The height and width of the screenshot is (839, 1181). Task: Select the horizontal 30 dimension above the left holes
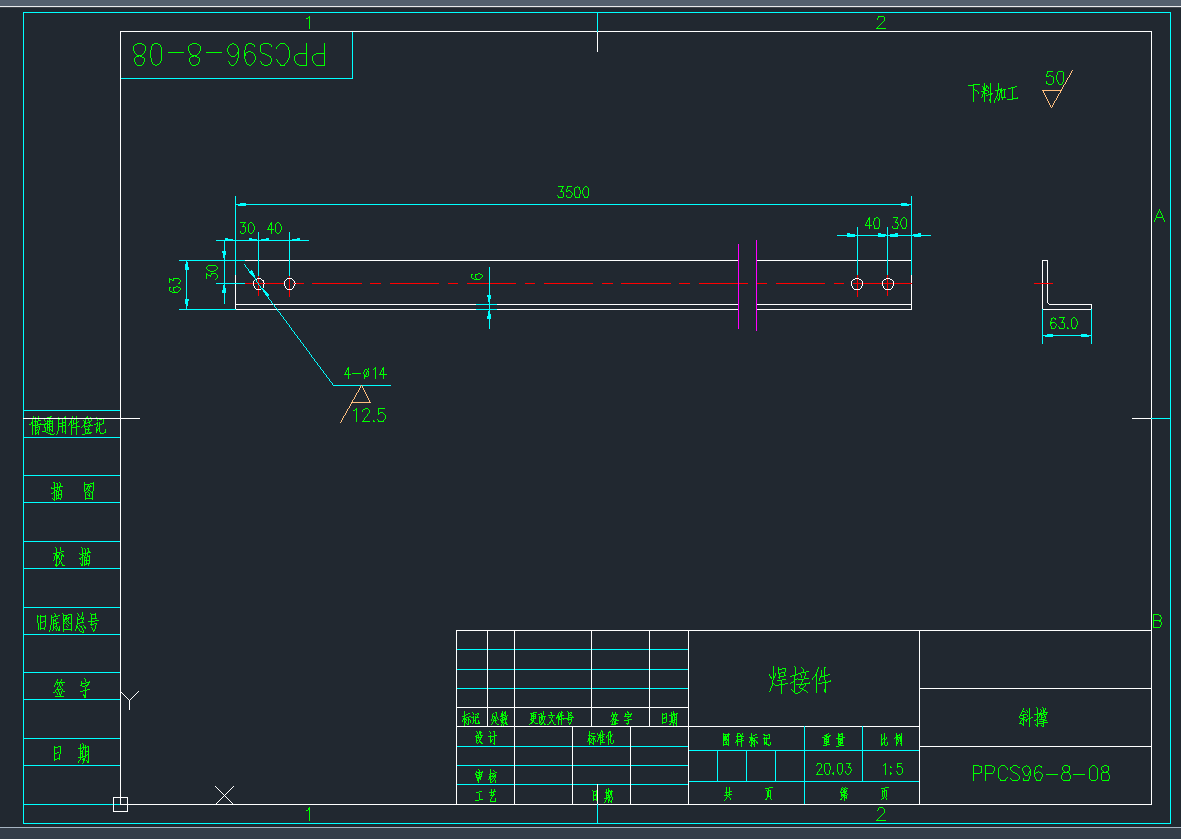pos(247,228)
